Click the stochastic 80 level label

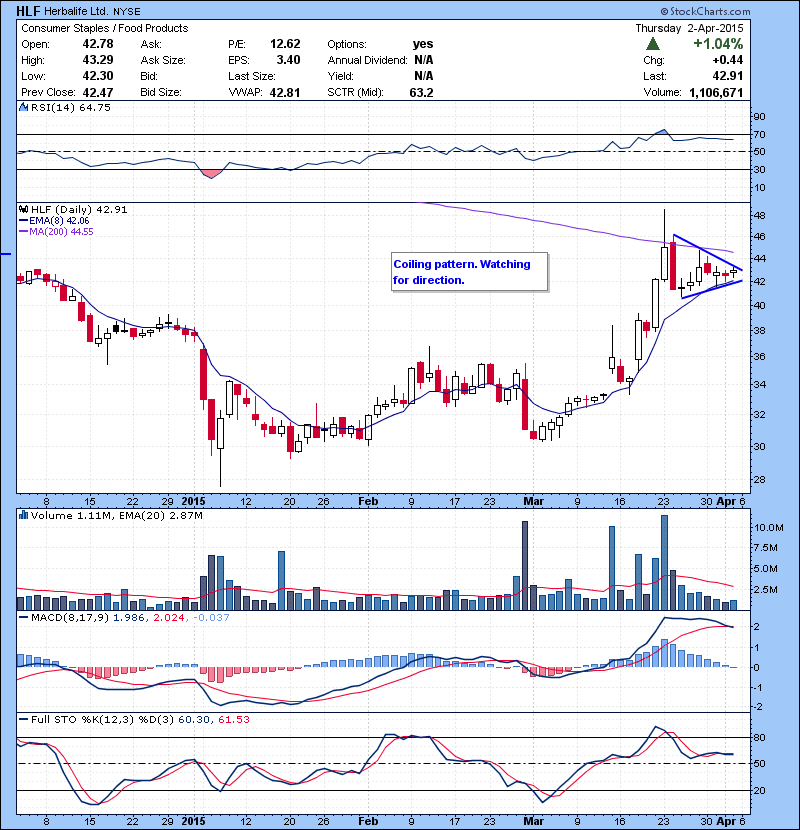point(759,737)
